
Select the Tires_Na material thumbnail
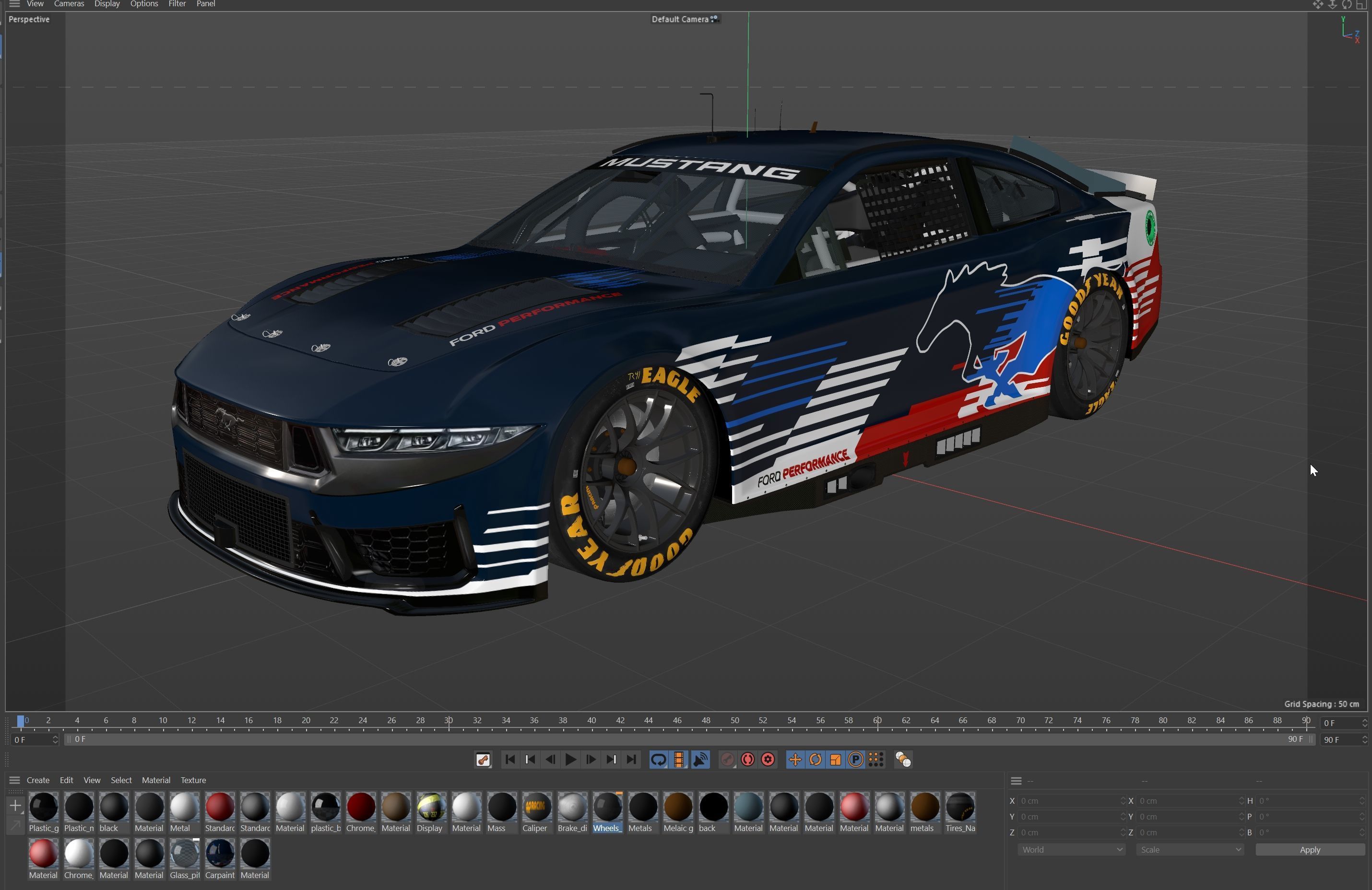tap(960, 807)
